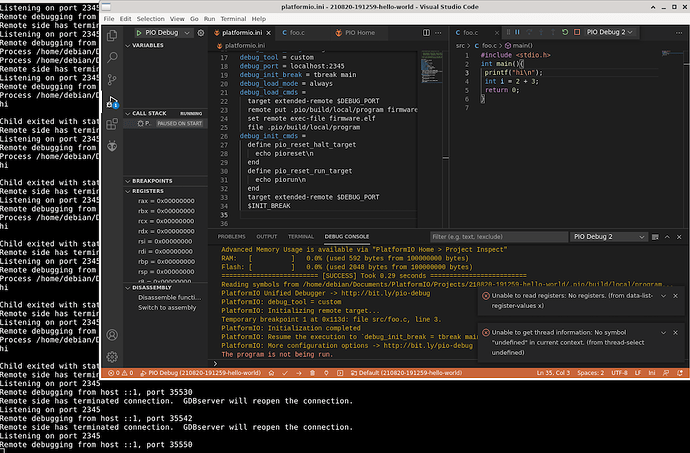Screen dimensions: 690x453
Task: Maximize the bottom panel size
Action: click(x=667, y=237)
